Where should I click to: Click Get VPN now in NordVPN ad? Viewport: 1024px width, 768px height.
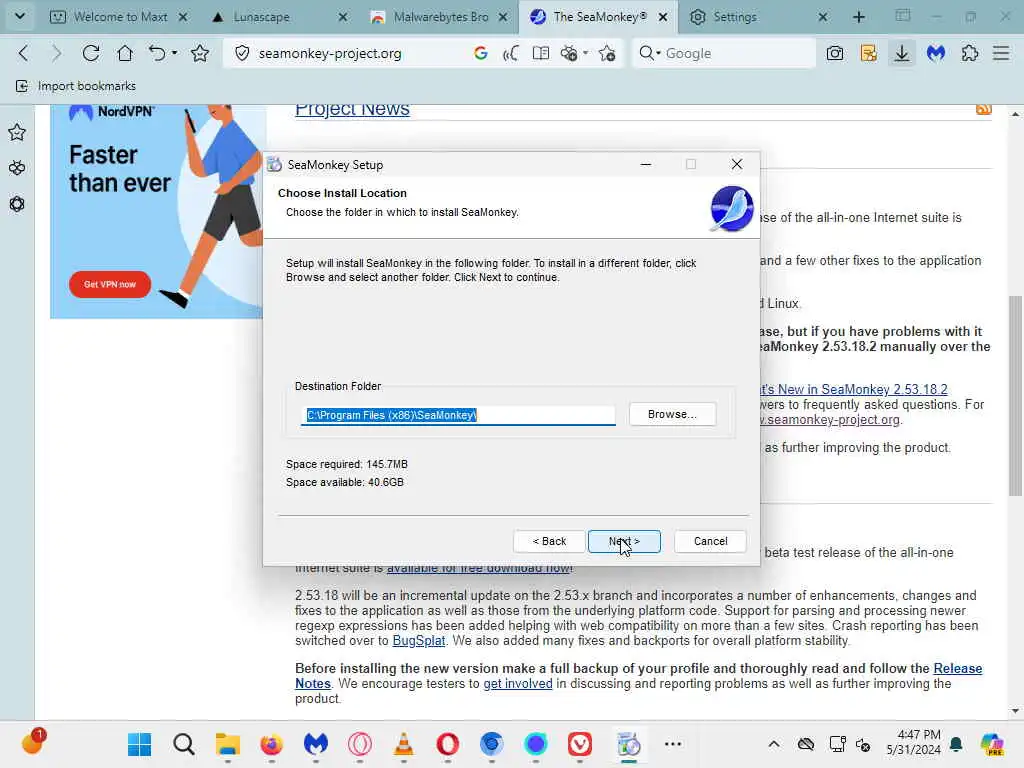(x=110, y=284)
